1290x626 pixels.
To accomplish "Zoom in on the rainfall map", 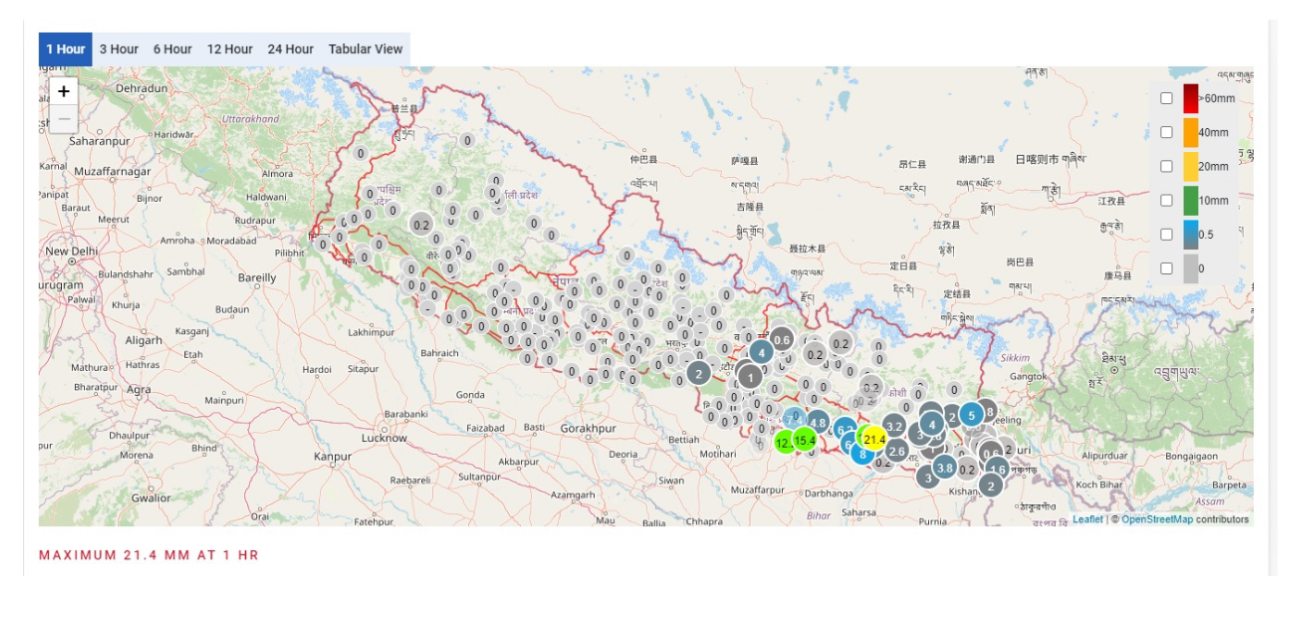I will 64,91.
